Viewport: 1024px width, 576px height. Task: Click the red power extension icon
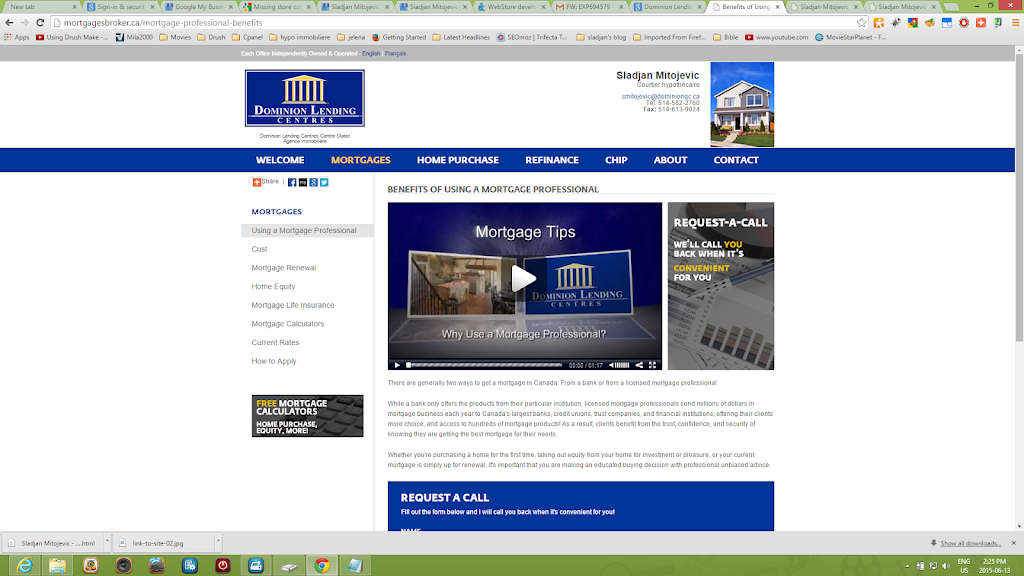point(964,22)
